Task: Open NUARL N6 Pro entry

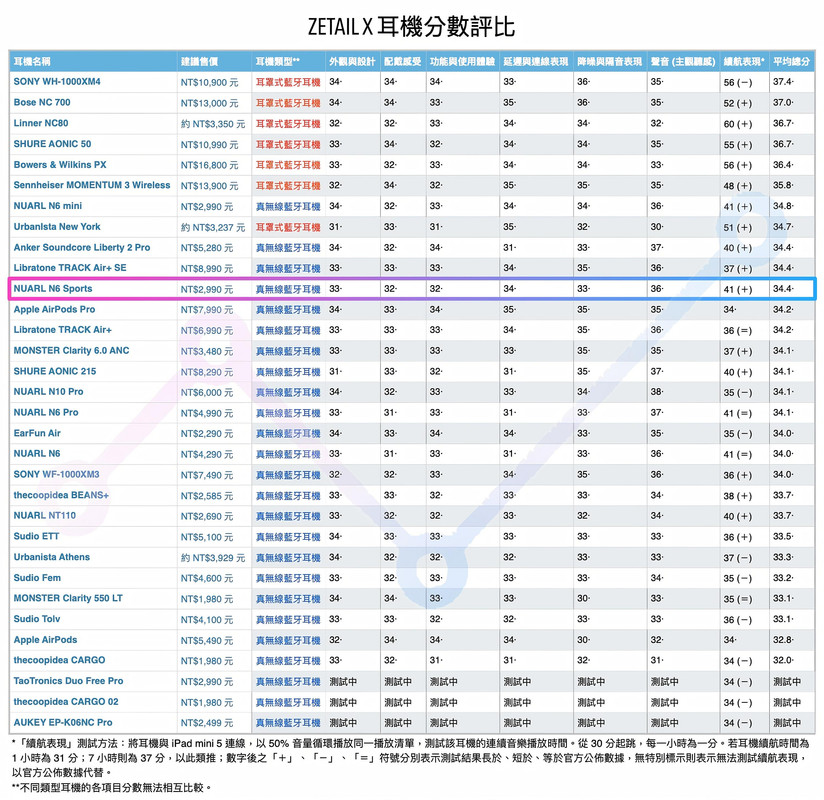Action: point(46,413)
